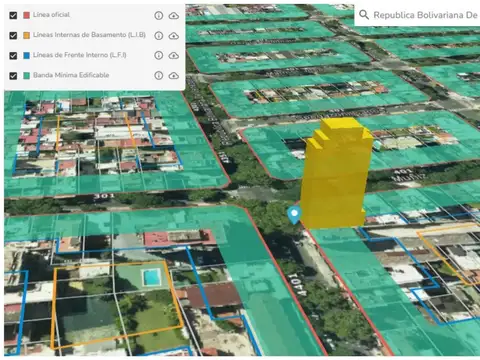Click 'Líneas Internas de Basamento (L.I.B)' label
The image size is (480, 360).
pyautogui.click(x=89, y=35)
